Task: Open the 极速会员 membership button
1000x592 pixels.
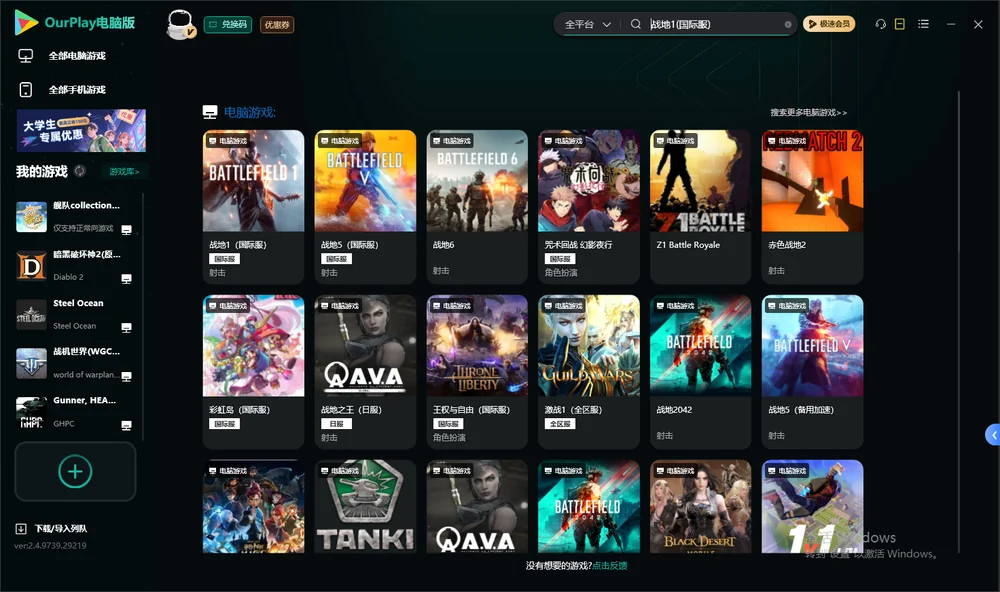Action: tap(829, 24)
